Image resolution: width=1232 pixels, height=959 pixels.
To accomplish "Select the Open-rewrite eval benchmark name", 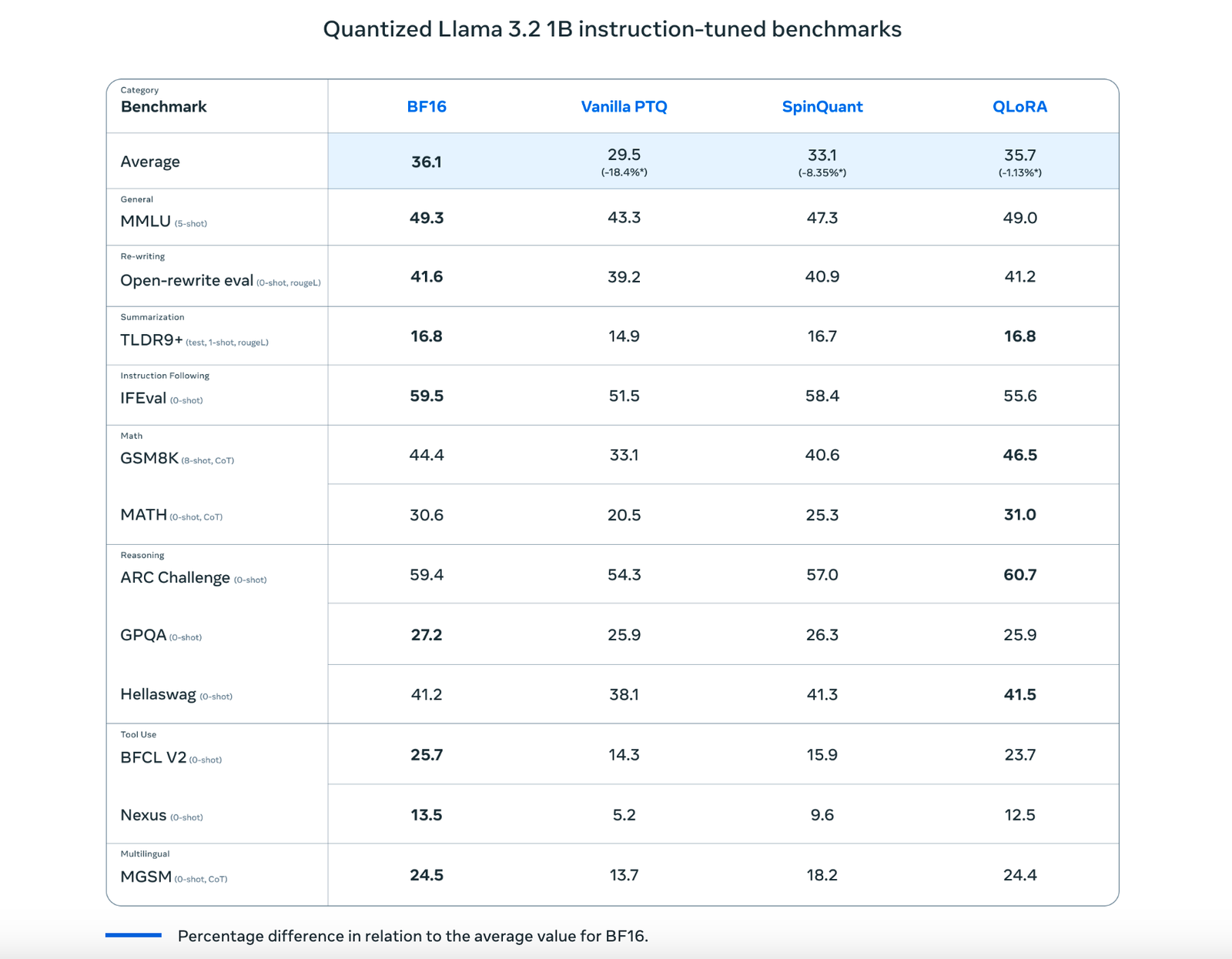I will coord(186,280).
